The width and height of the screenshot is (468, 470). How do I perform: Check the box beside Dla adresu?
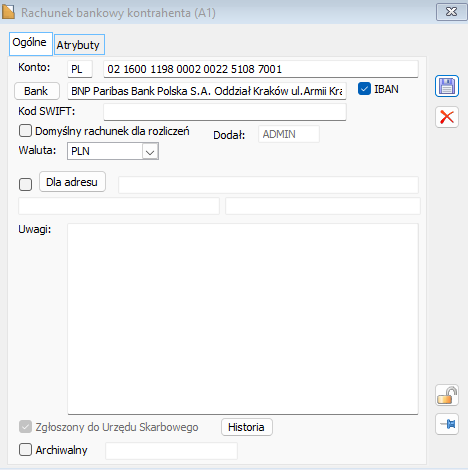pos(25,184)
